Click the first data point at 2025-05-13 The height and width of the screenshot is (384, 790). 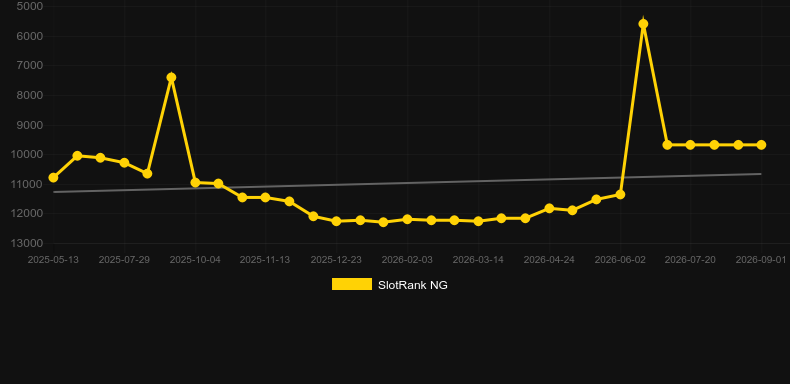pyautogui.click(x=53, y=177)
